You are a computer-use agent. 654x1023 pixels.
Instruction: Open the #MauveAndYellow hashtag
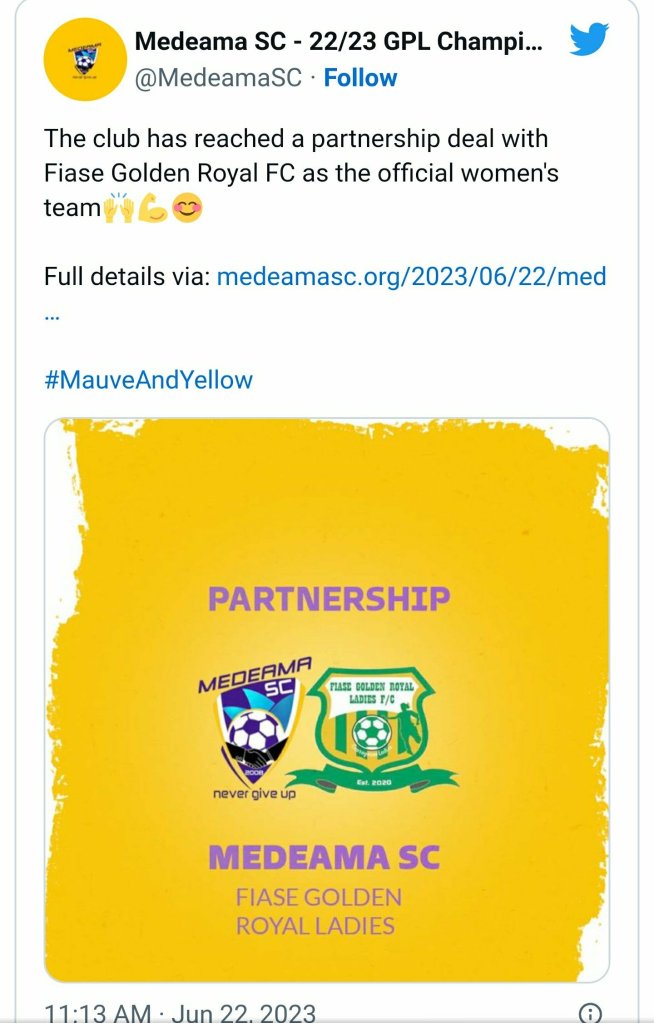[148, 380]
